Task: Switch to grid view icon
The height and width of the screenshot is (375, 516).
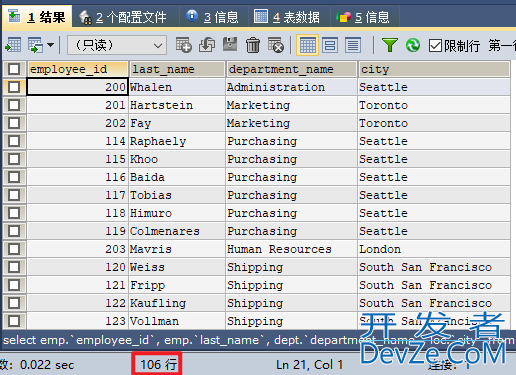Action: click(307, 45)
